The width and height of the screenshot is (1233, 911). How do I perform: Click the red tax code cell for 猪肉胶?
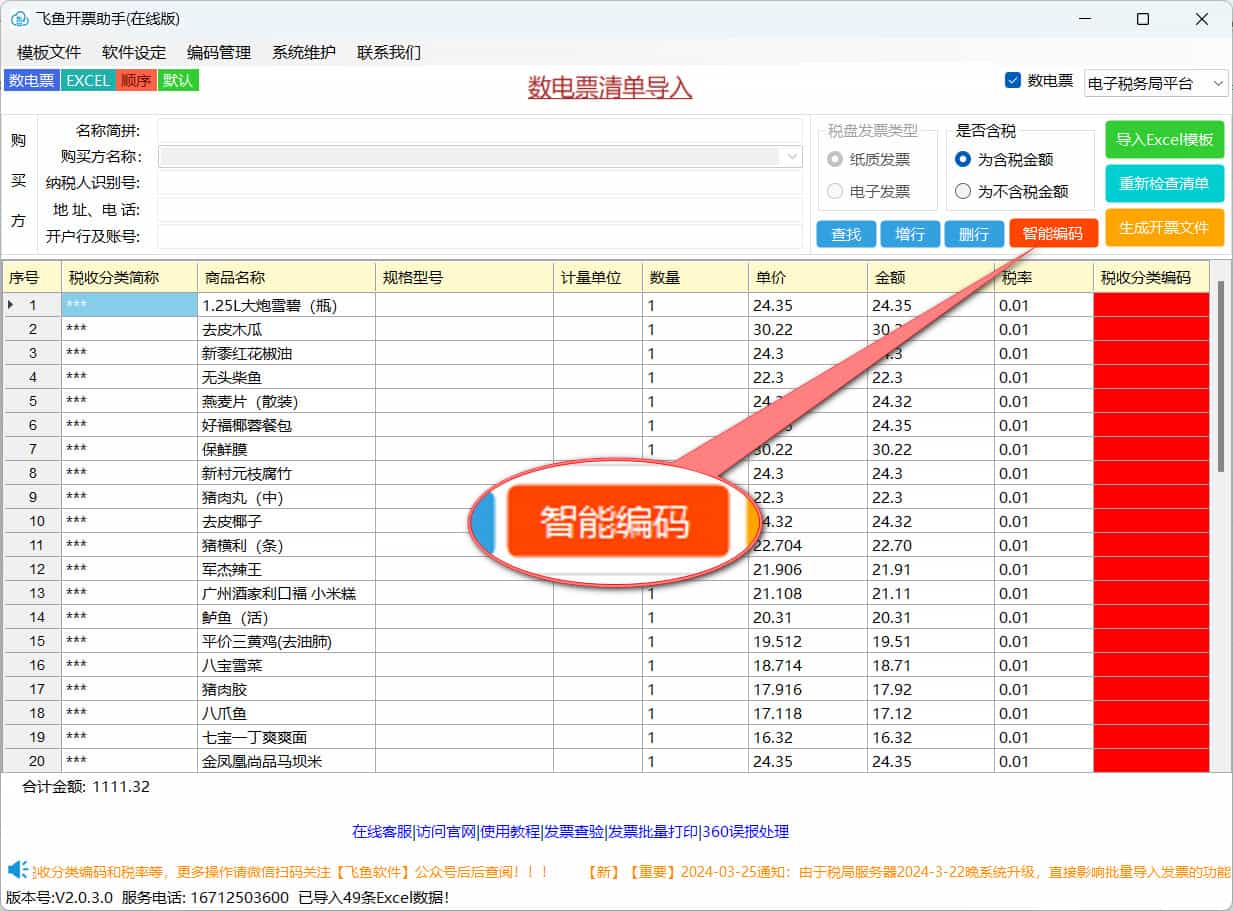pyautogui.click(x=1151, y=689)
